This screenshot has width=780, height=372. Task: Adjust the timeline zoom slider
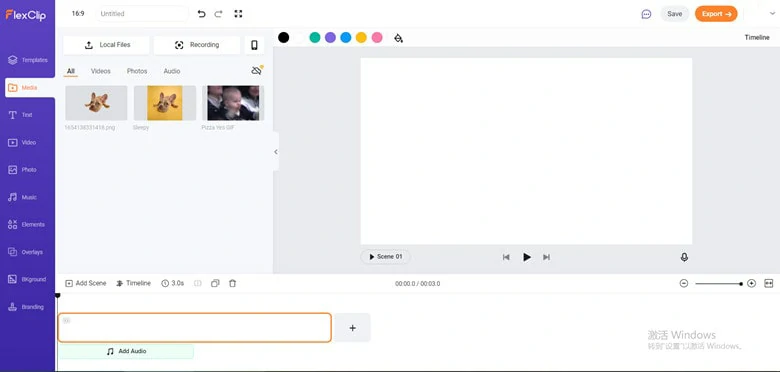(719, 284)
